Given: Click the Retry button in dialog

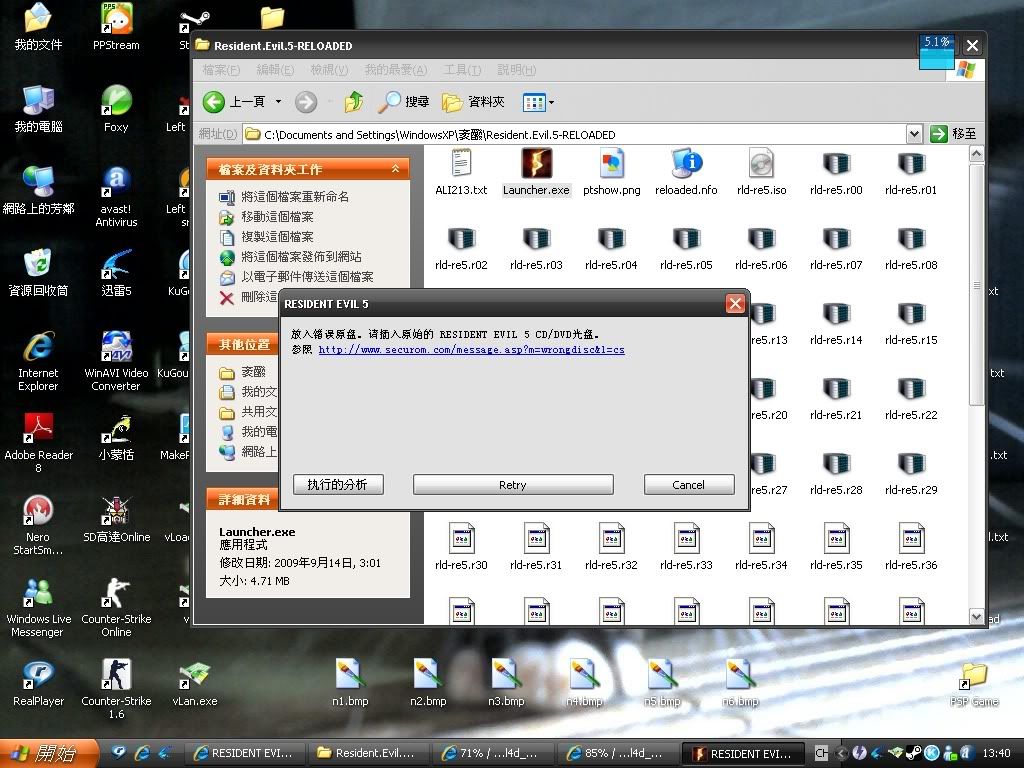Looking at the screenshot, I should (513, 485).
